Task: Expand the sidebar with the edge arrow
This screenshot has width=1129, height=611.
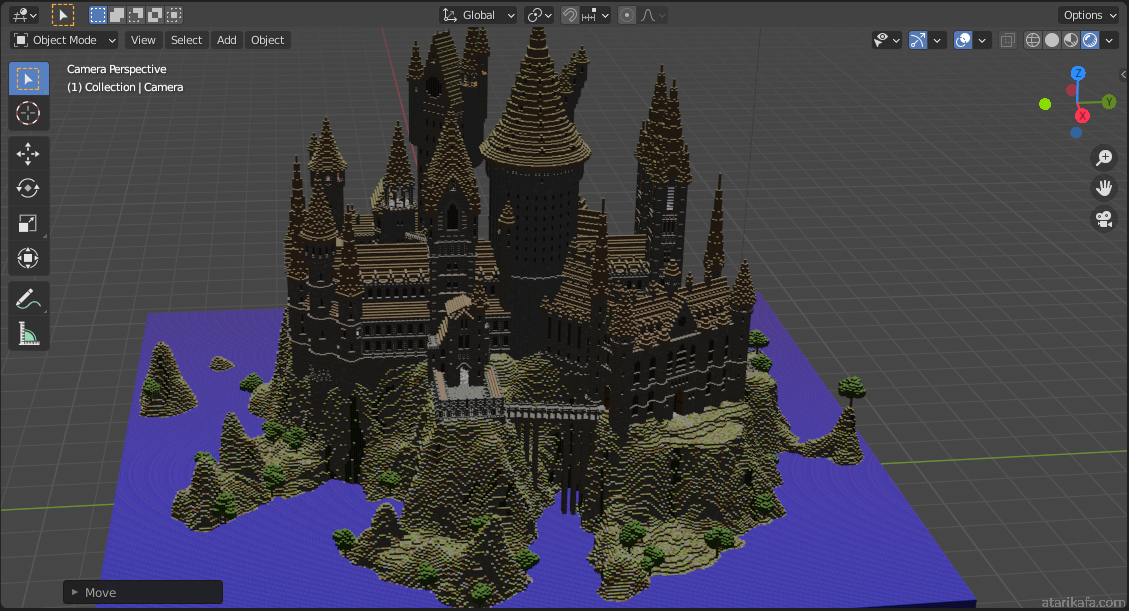Action: (x=1123, y=74)
